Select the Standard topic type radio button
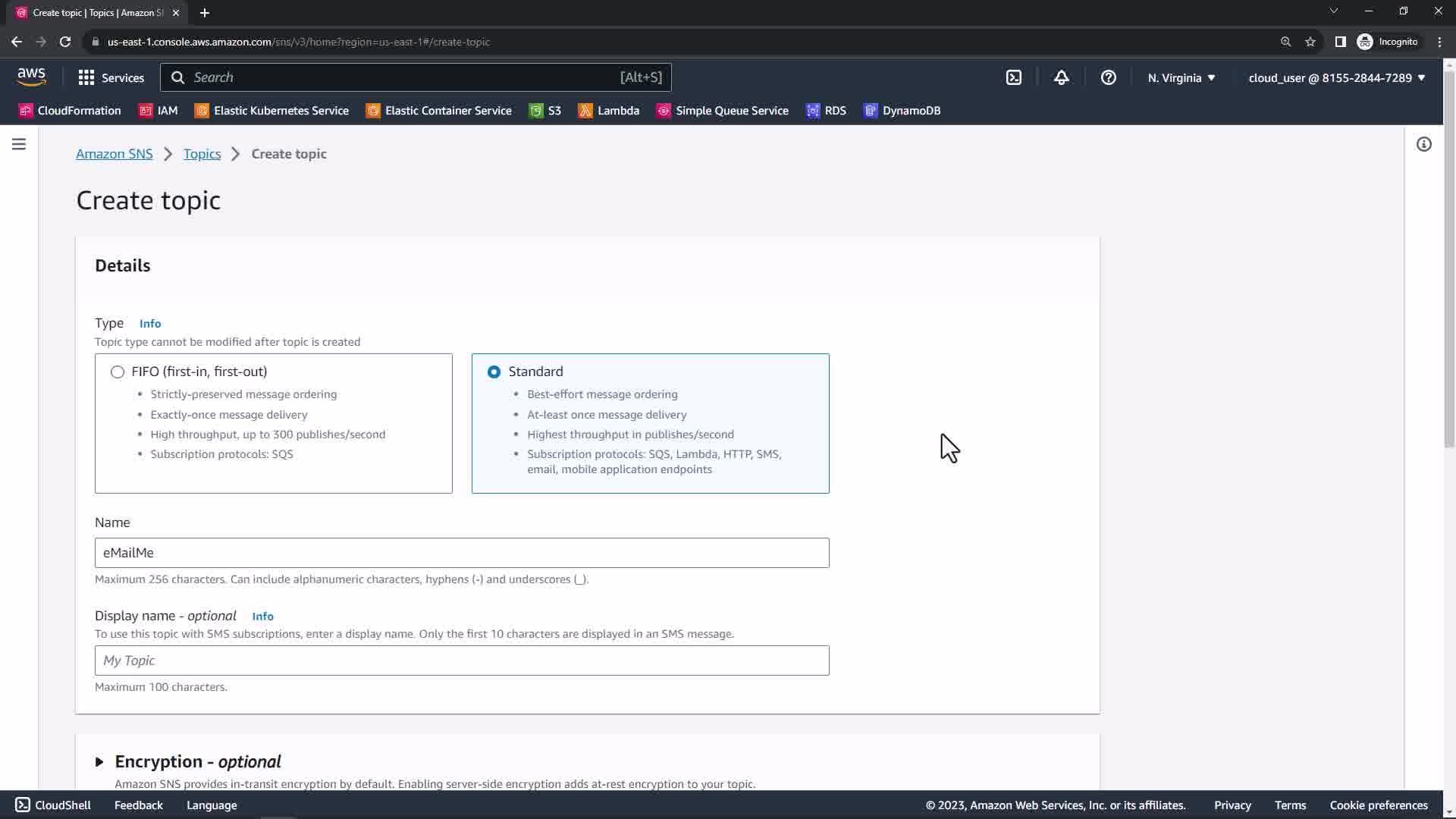 494,372
